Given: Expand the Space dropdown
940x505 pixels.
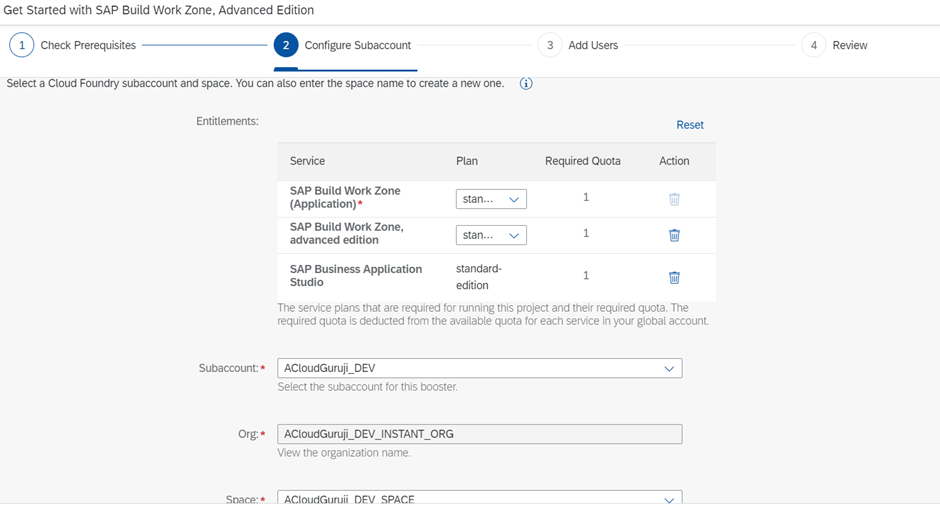Looking at the screenshot, I should click(x=669, y=498).
